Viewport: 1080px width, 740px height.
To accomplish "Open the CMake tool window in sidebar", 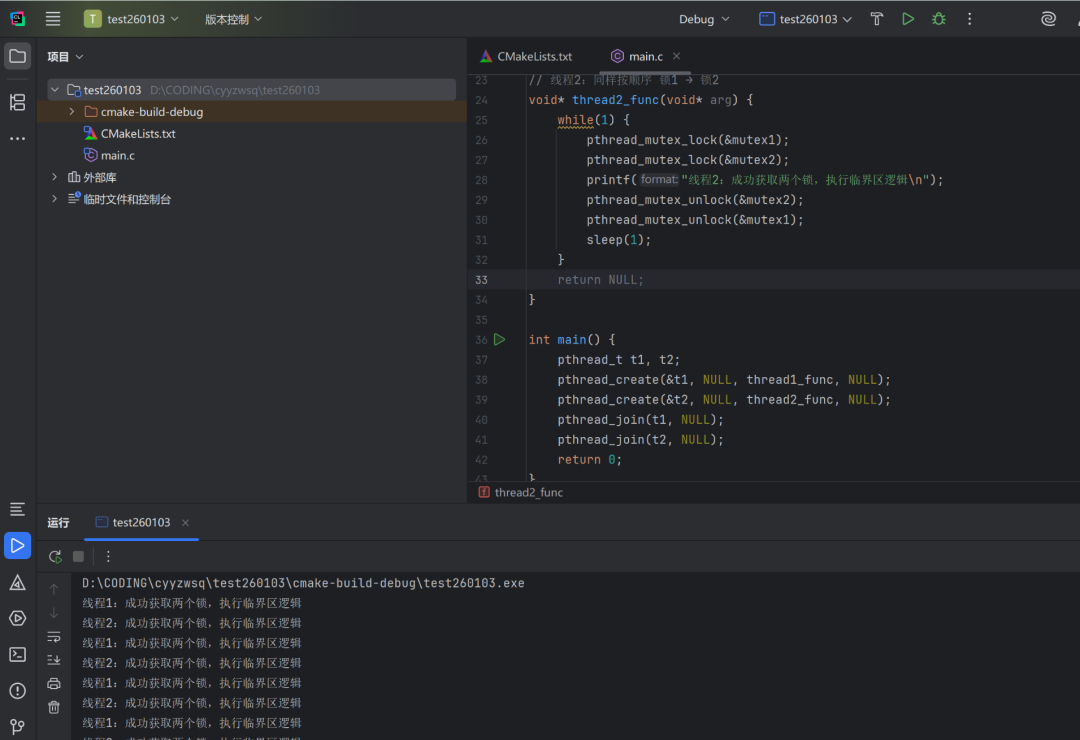I will [17, 582].
